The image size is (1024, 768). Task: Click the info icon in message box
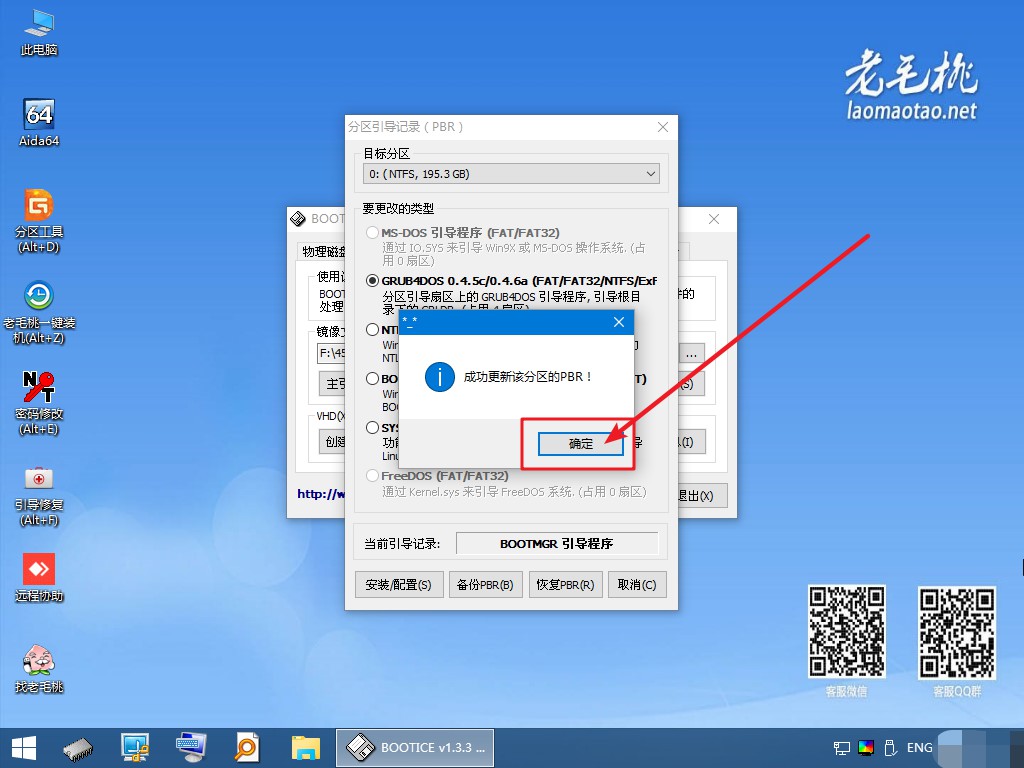440,377
